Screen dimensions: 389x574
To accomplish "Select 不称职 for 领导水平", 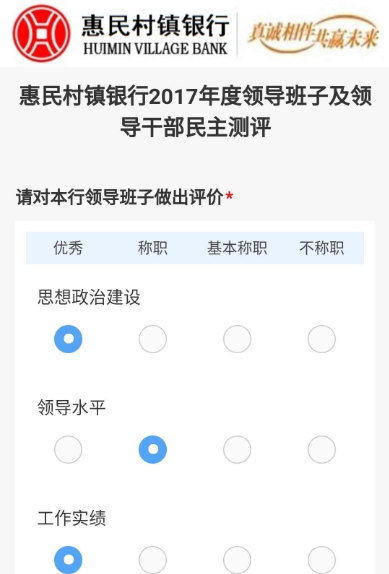I will click(x=322, y=450).
